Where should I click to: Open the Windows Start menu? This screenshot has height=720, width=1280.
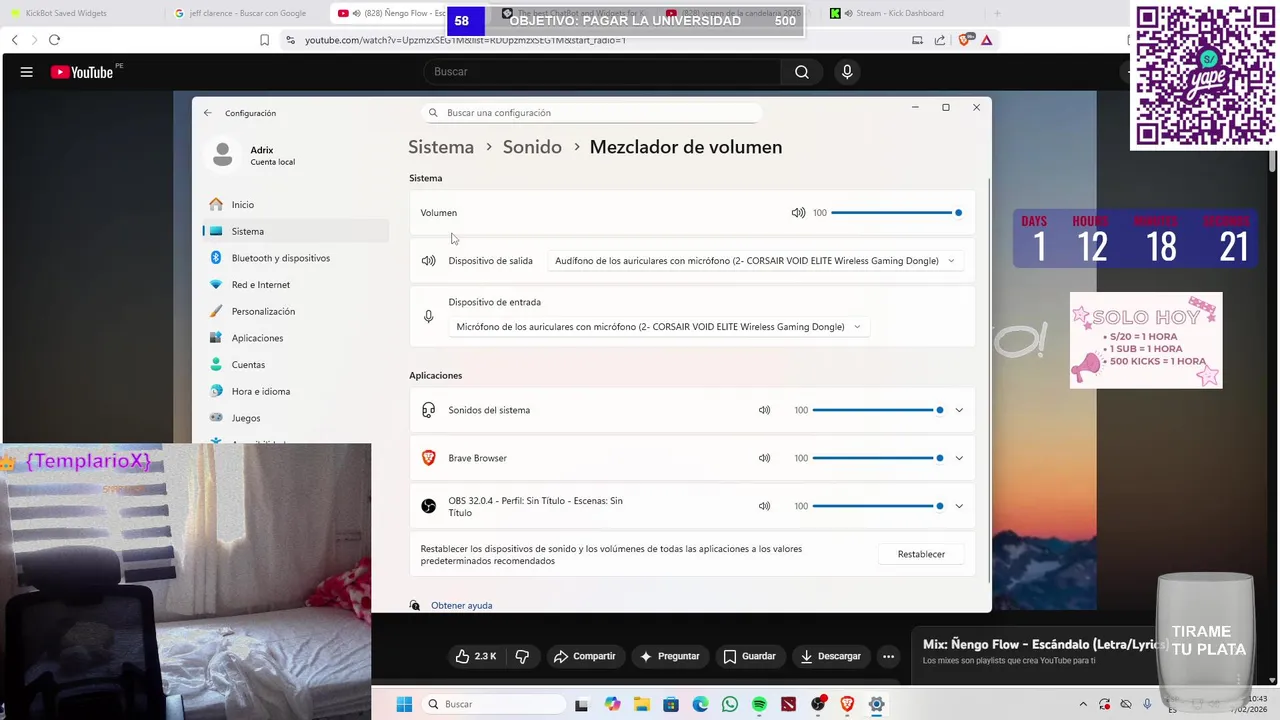tap(404, 704)
